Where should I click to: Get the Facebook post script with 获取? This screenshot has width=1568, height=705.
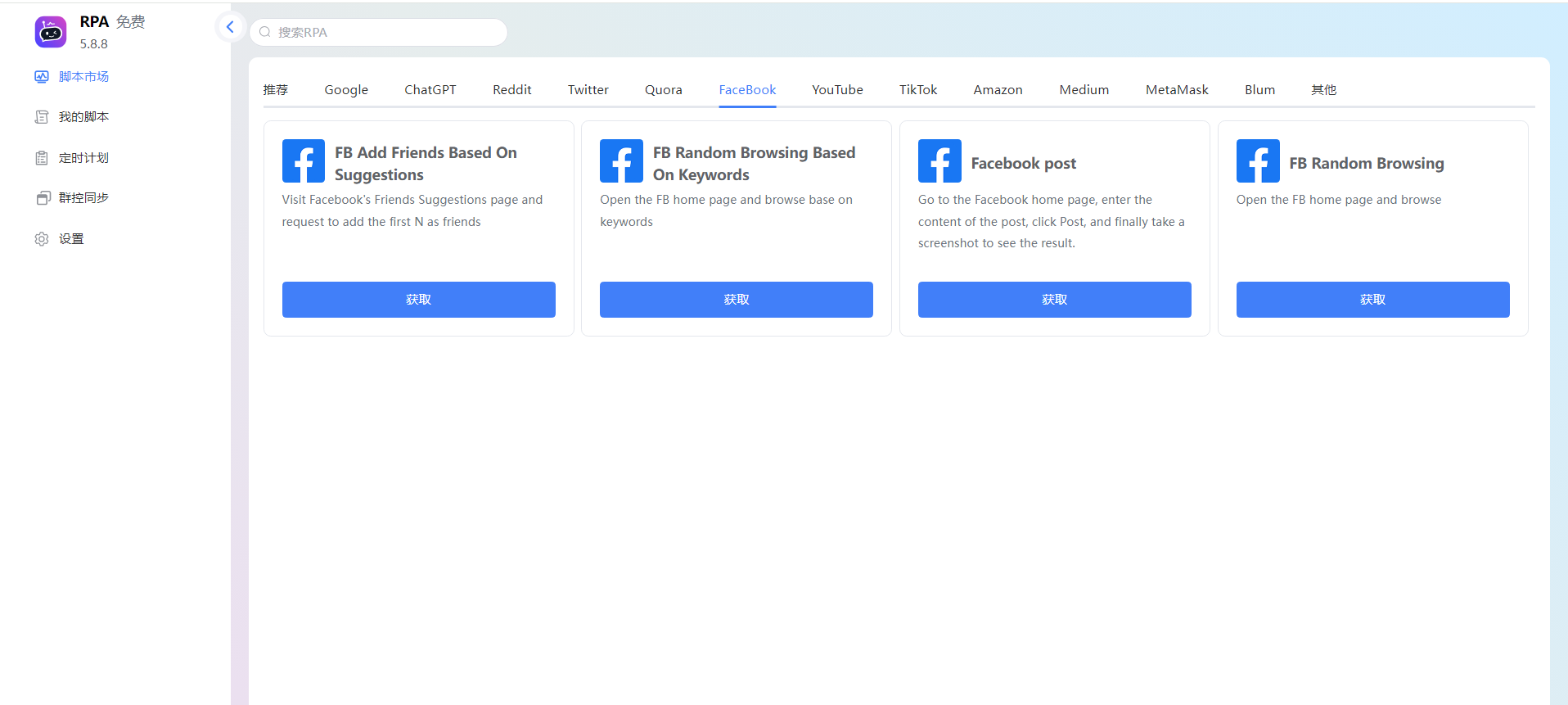click(1055, 300)
